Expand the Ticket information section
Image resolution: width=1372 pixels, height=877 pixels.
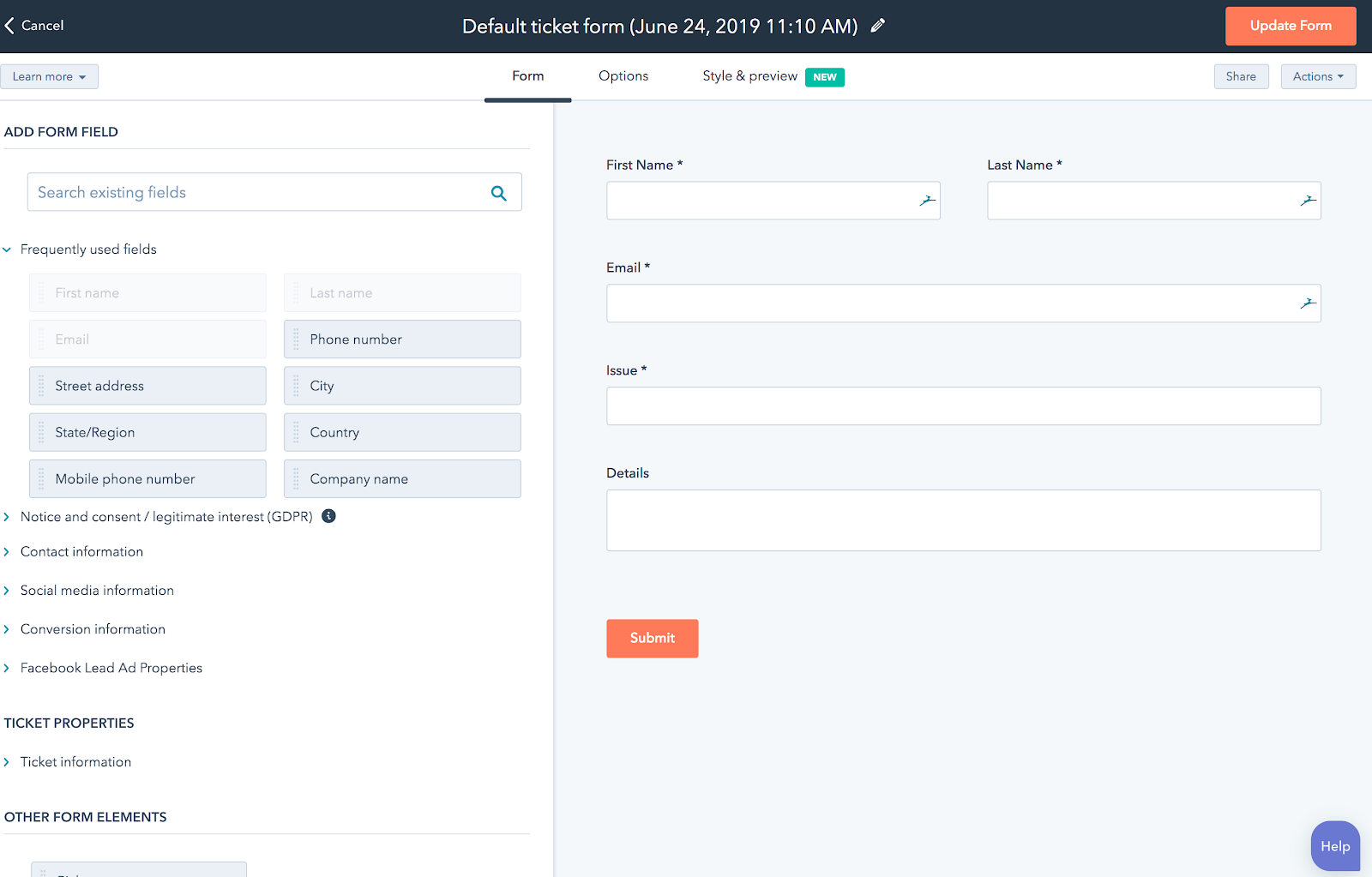pos(7,762)
